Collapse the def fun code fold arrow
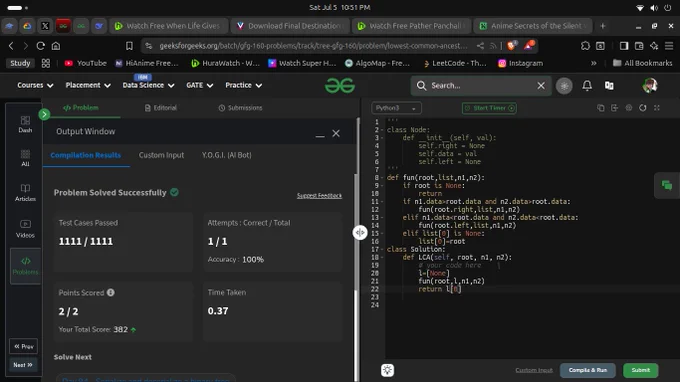Viewport: 680px width, 382px height. point(382,177)
